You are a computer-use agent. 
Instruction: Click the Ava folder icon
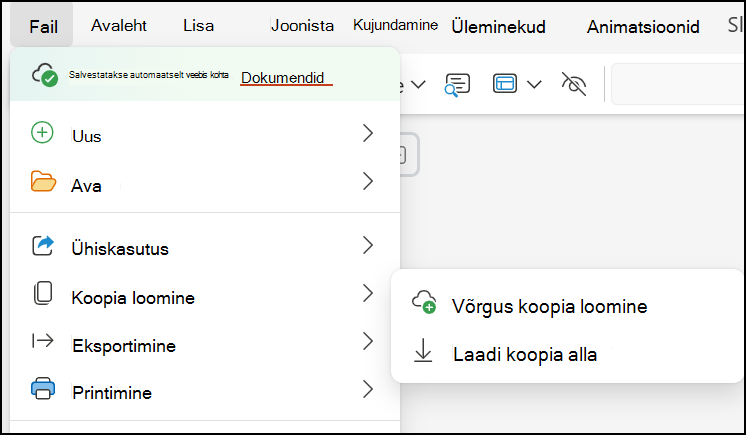click(x=43, y=181)
